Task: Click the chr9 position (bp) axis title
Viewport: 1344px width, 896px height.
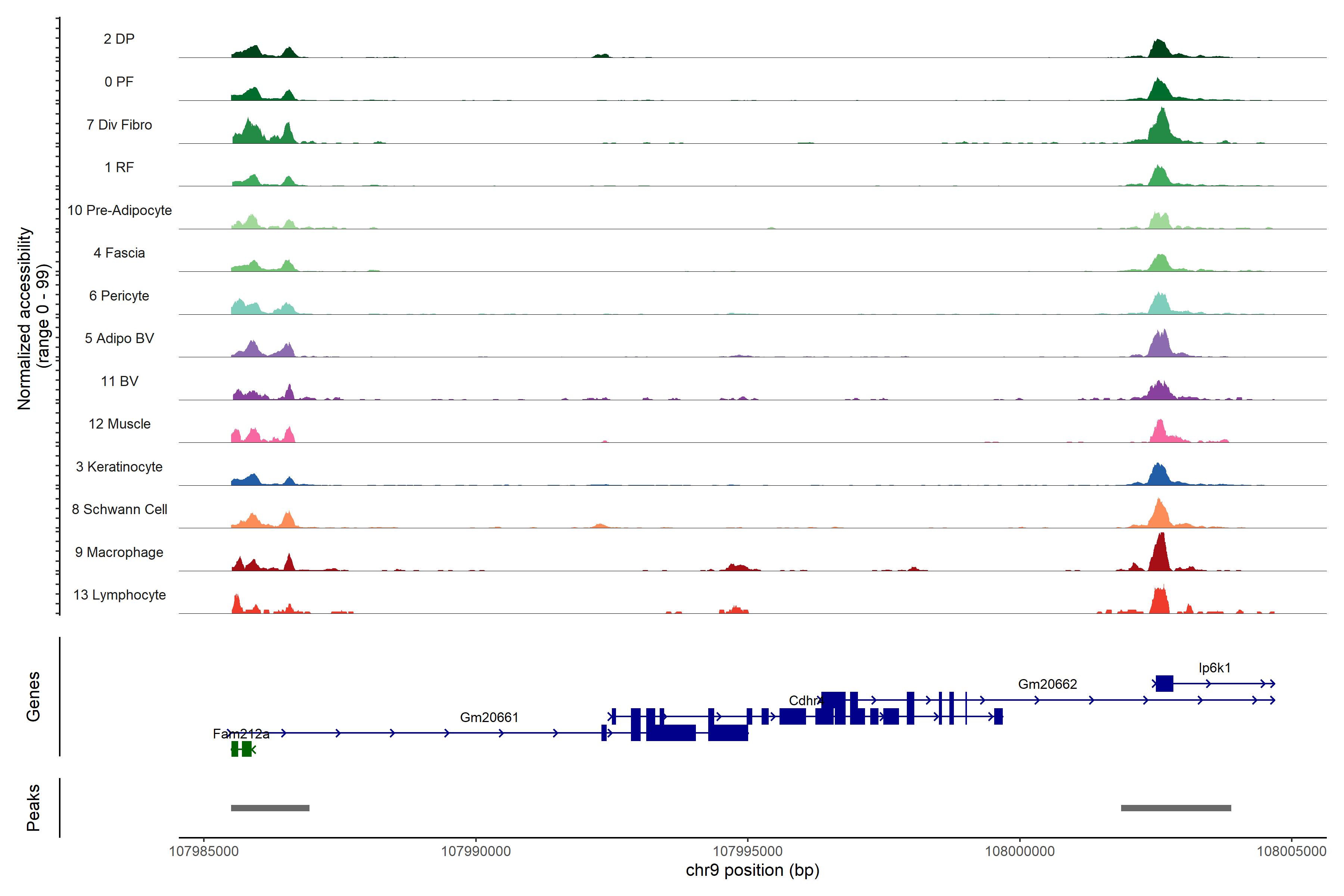Action: click(x=752, y=870)
